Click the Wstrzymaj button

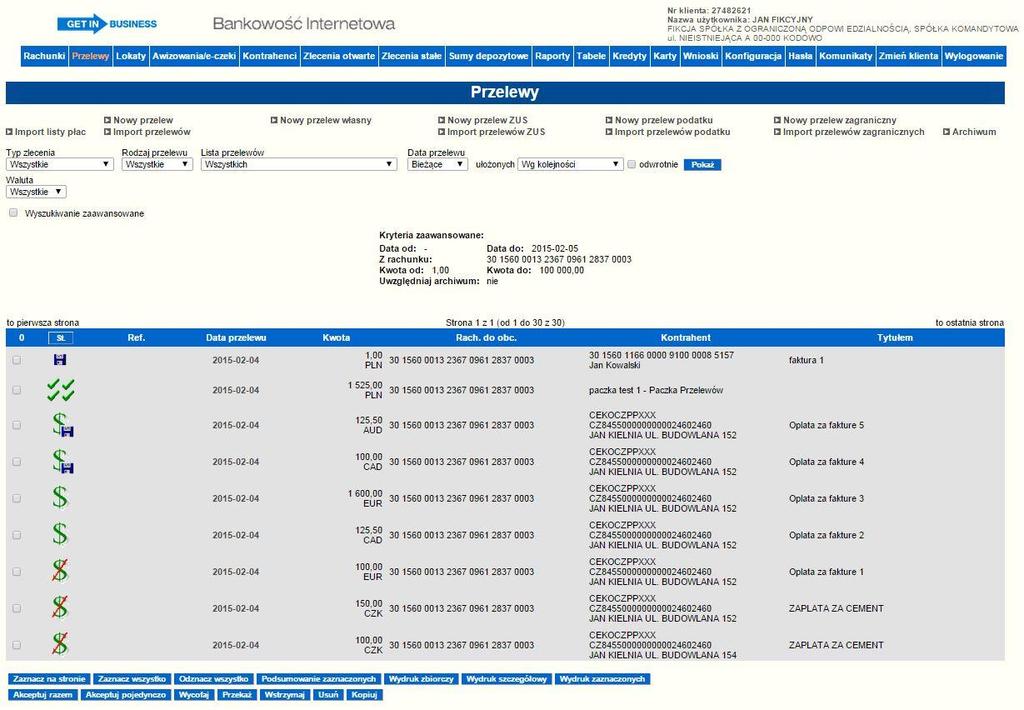(x=285, y=695)
